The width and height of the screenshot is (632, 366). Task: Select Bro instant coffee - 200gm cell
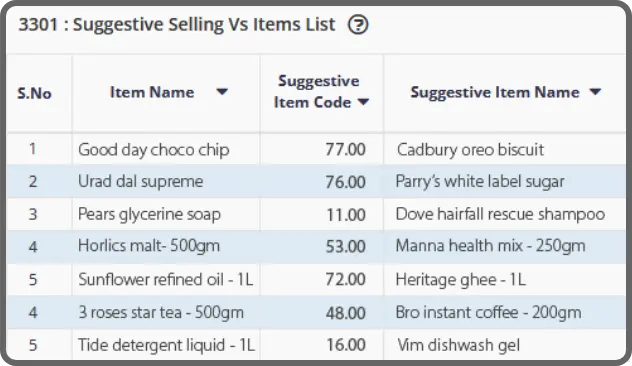tap(489, 312)
